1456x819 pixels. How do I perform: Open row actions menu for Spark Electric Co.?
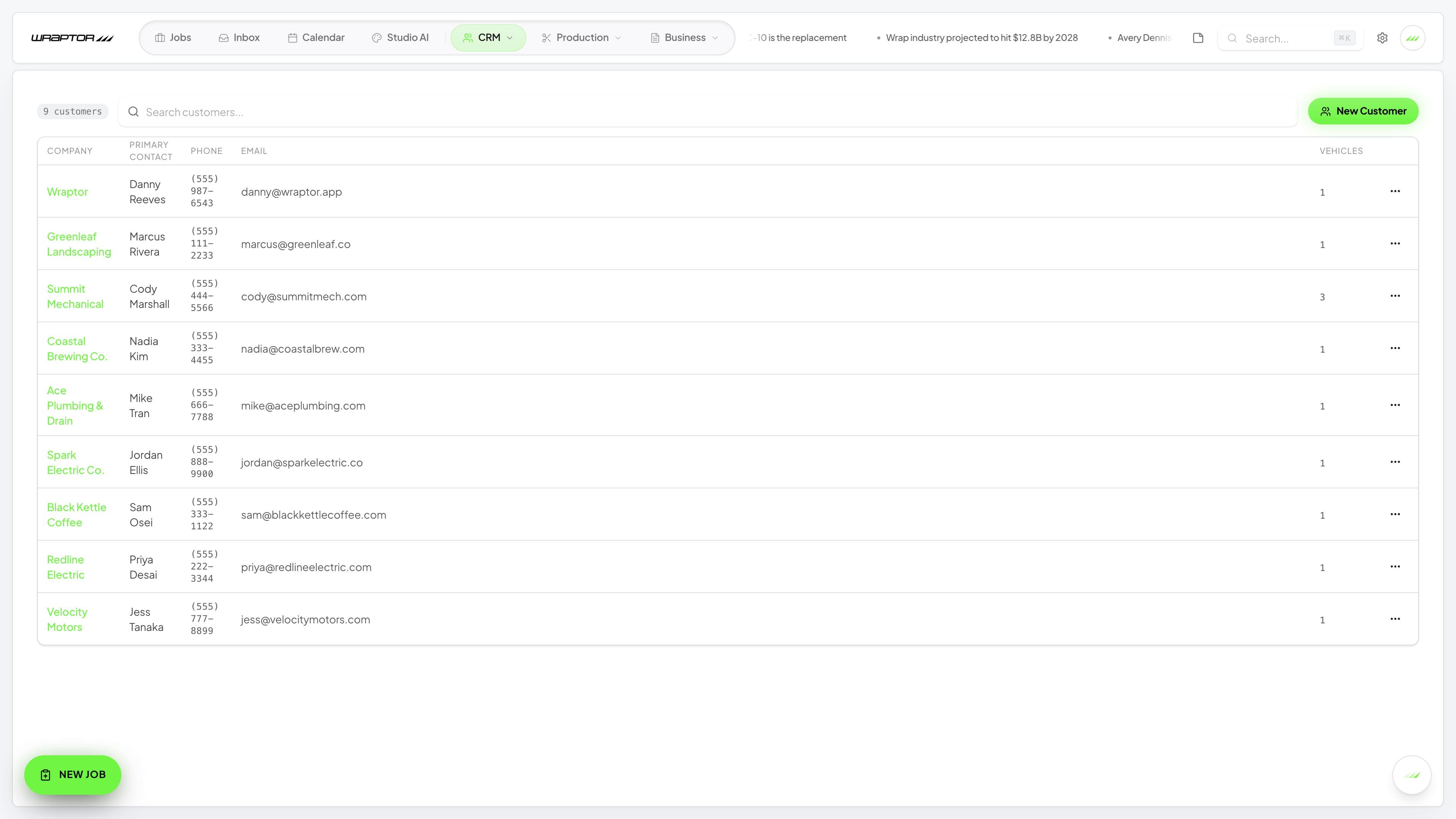(1395, 462)
